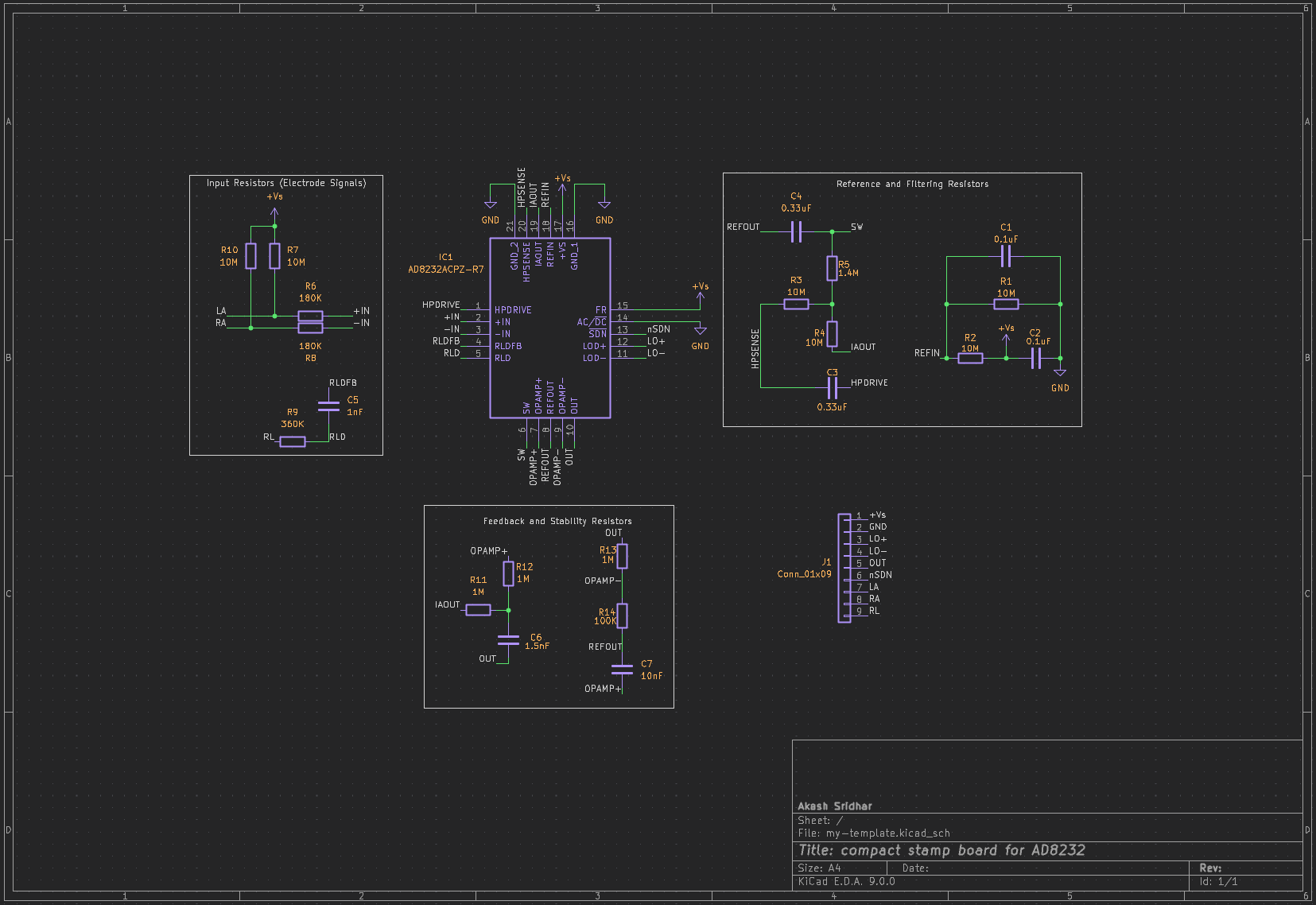This screenshot has width=1316, height=905.
Task: Click the GND symbol next to C2
Action: (1060, 373)
